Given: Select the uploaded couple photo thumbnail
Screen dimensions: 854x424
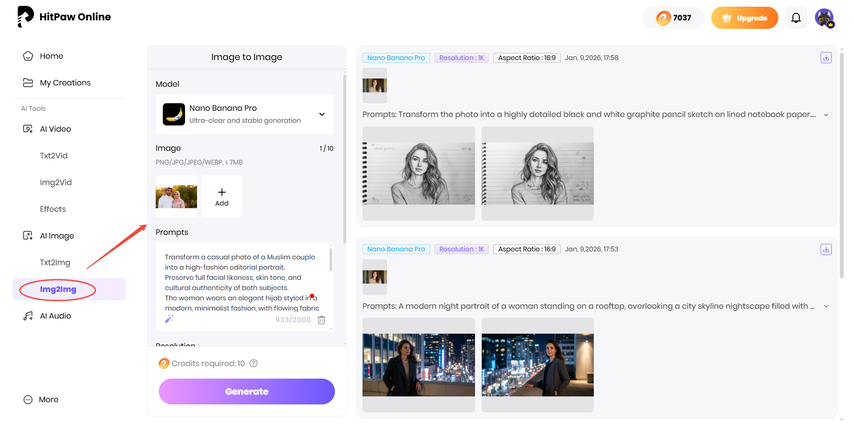Looking at the screenshot, I should [176, 196].
